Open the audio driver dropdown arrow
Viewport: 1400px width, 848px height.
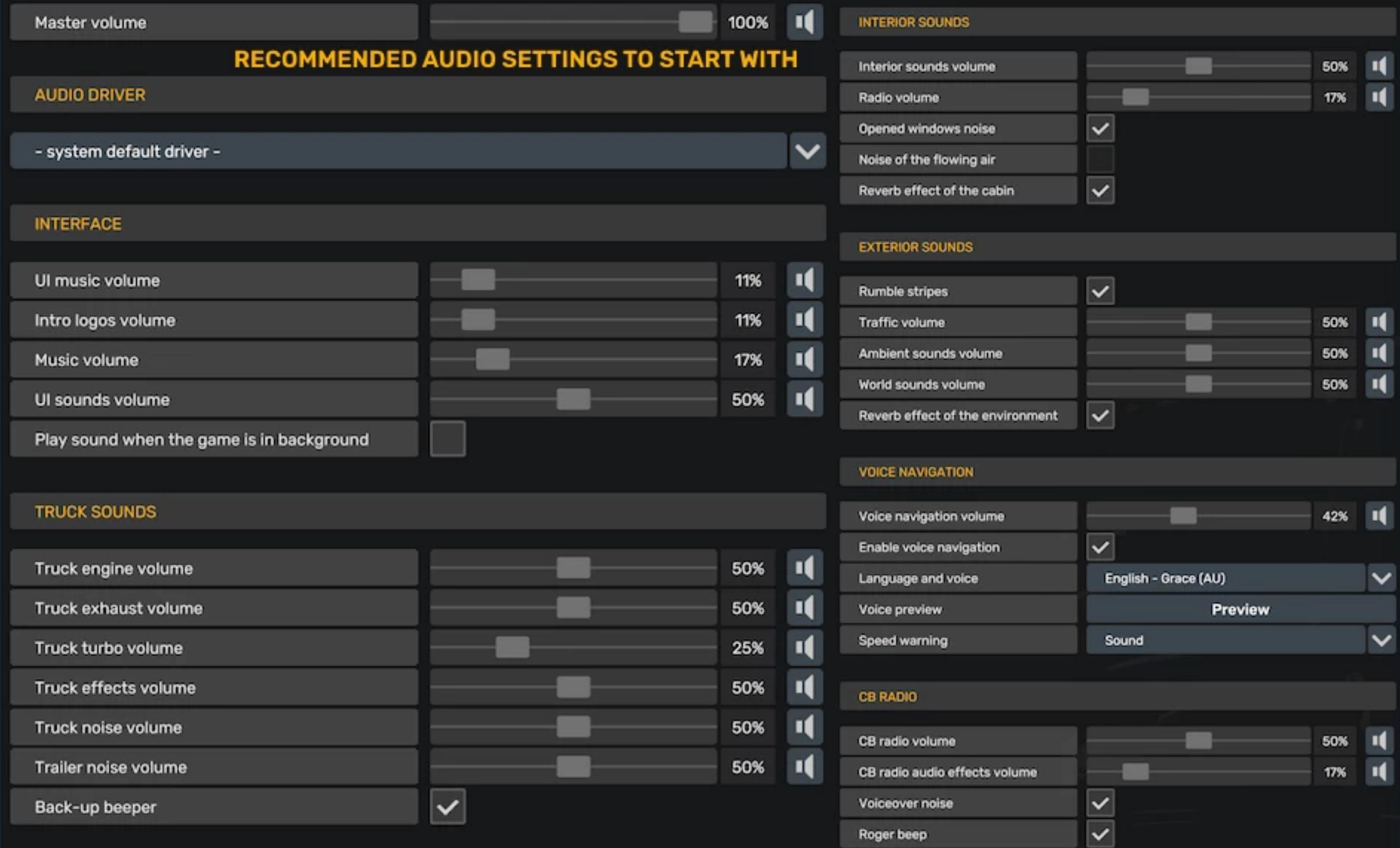tap(807, 151)
